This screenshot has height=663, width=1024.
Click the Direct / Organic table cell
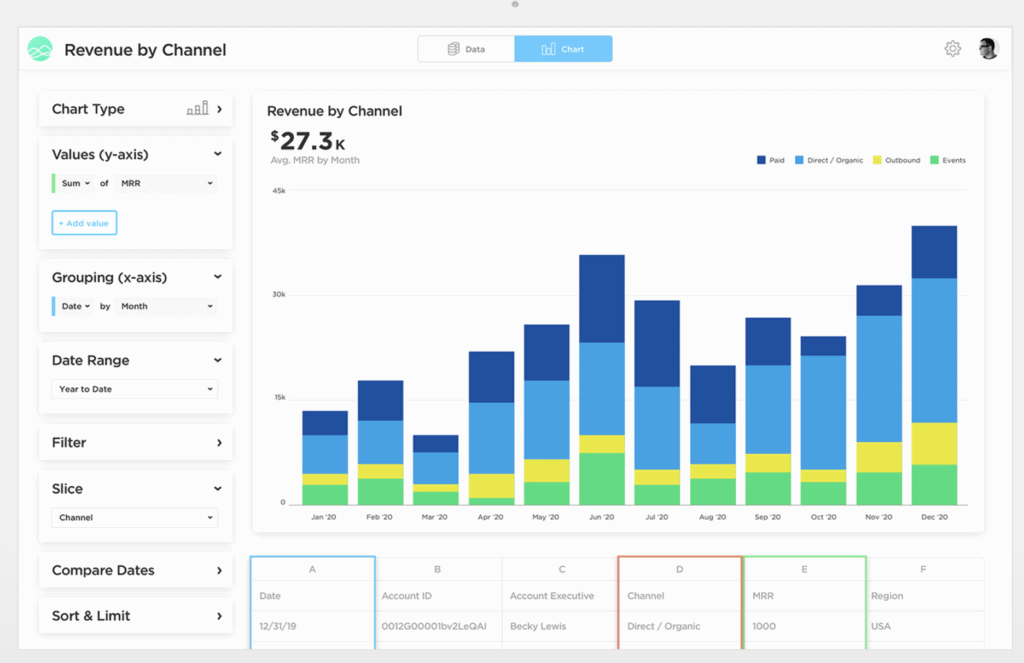click(679, 626)
